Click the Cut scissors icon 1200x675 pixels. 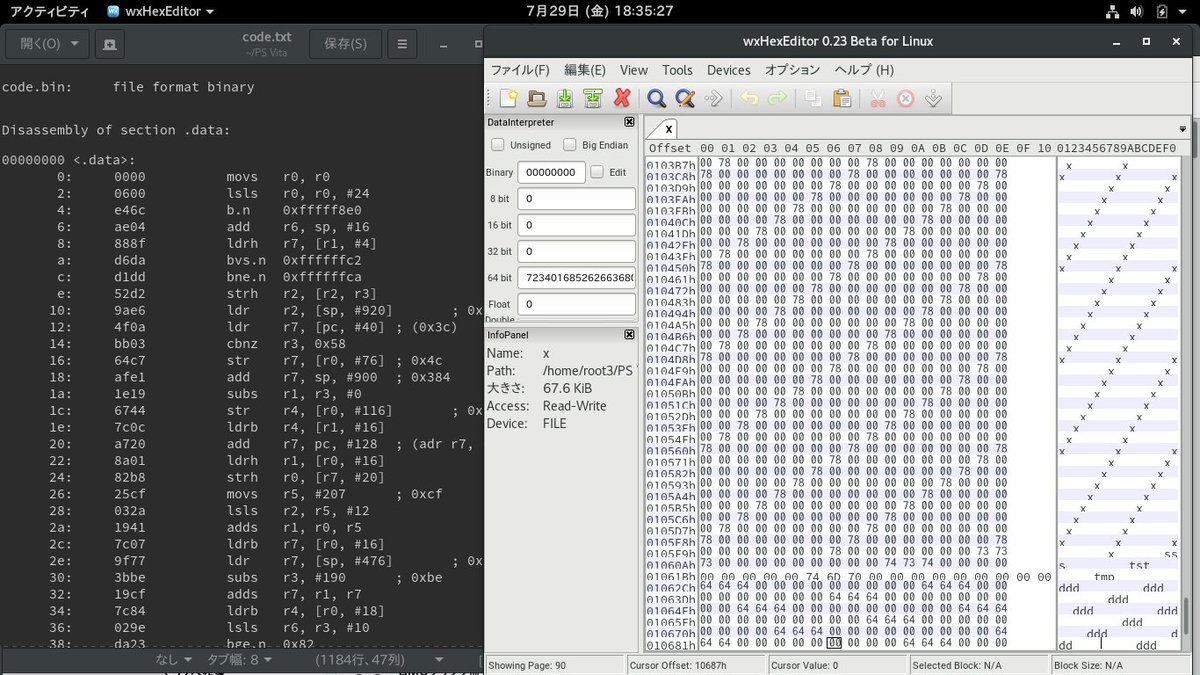[x=877, y=98]
